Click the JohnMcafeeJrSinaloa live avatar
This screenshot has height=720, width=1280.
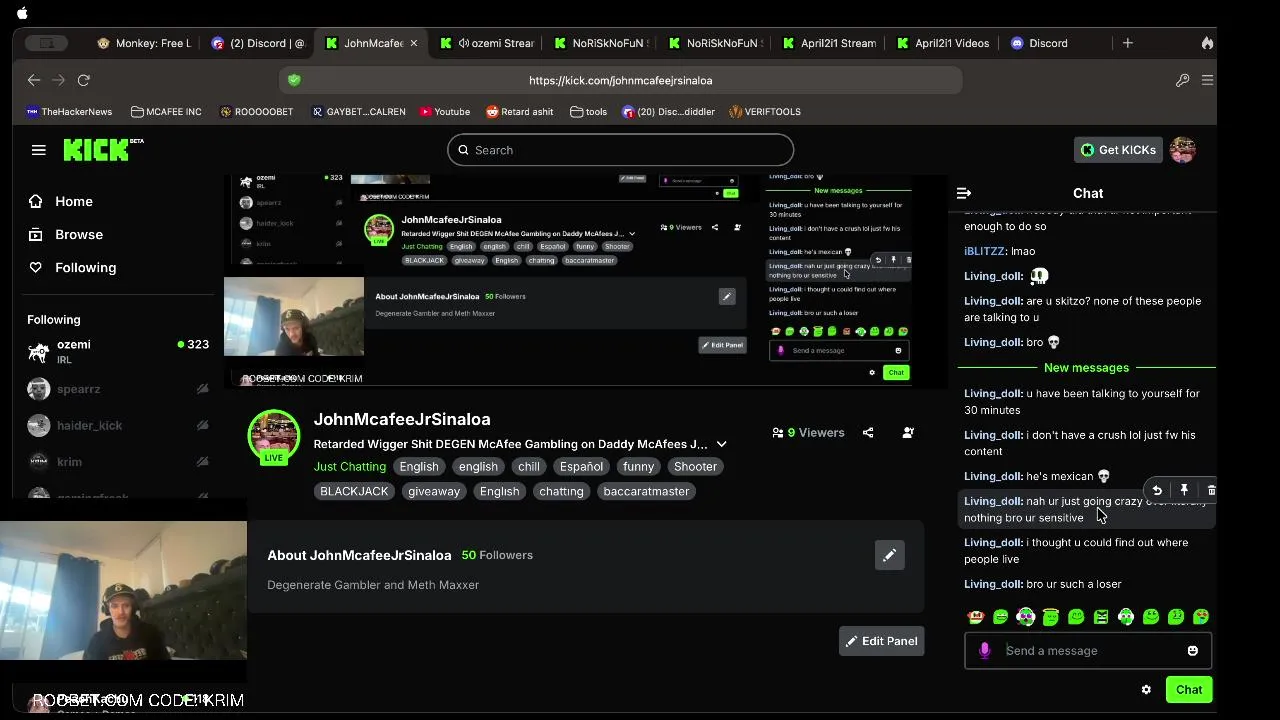point(274,437)
